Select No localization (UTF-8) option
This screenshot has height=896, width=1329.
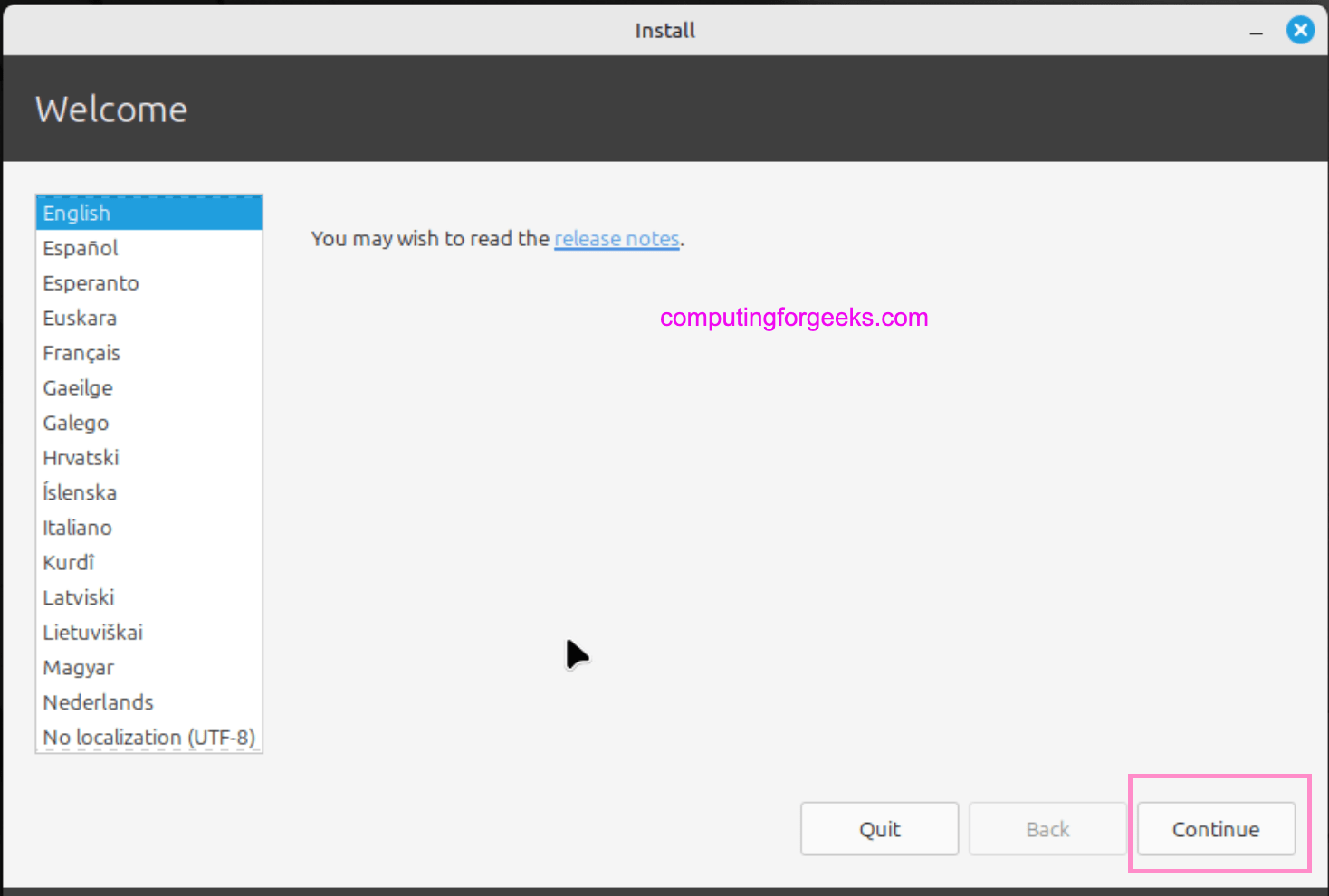[x=149, y=737]
